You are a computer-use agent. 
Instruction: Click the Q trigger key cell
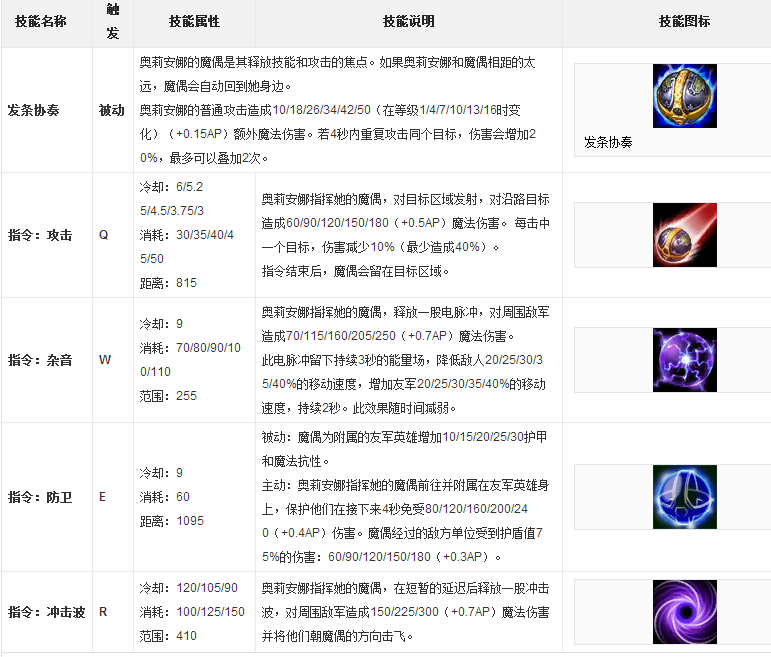tap(103, 235)
